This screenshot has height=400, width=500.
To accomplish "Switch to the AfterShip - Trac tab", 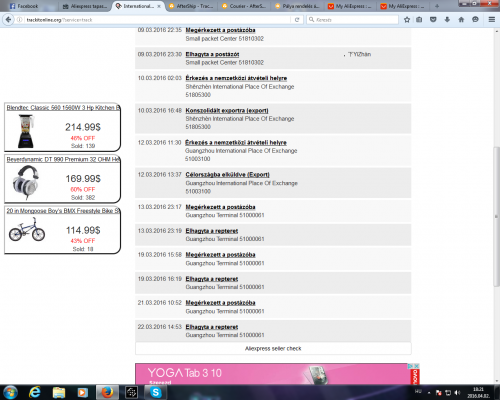I will pos(191,6).
